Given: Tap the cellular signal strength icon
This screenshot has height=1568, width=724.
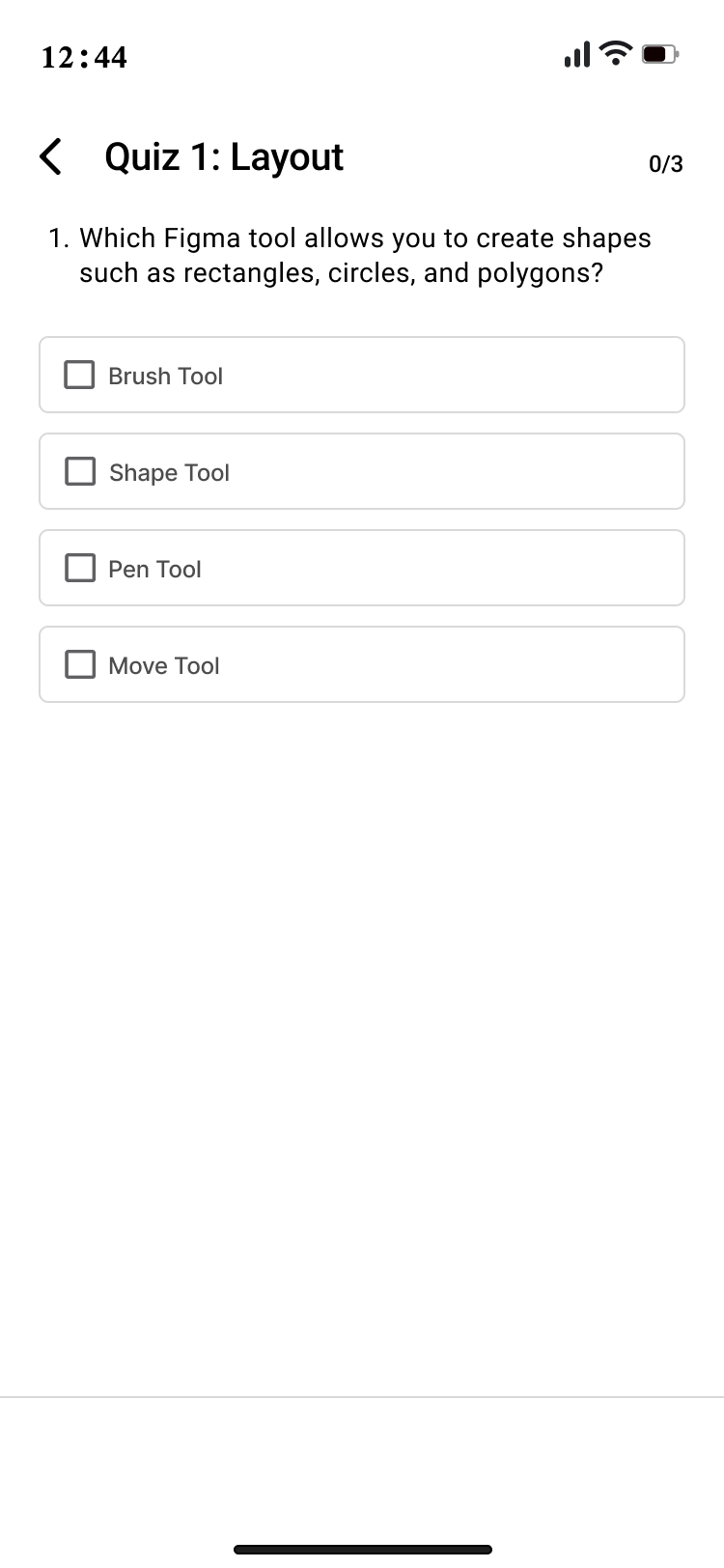Looking at the screenshot, I should tap(576, 54).
